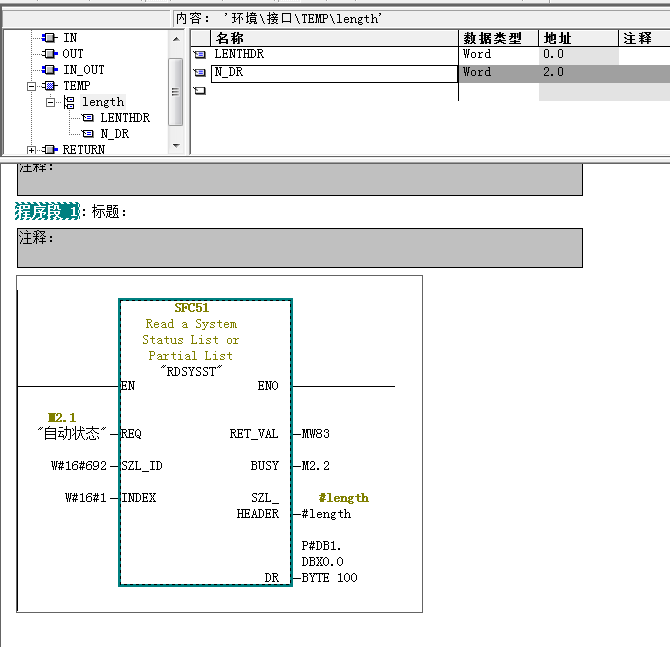
Task: Click the network 1 注释 comment box
Action: (x=300, y=248)
